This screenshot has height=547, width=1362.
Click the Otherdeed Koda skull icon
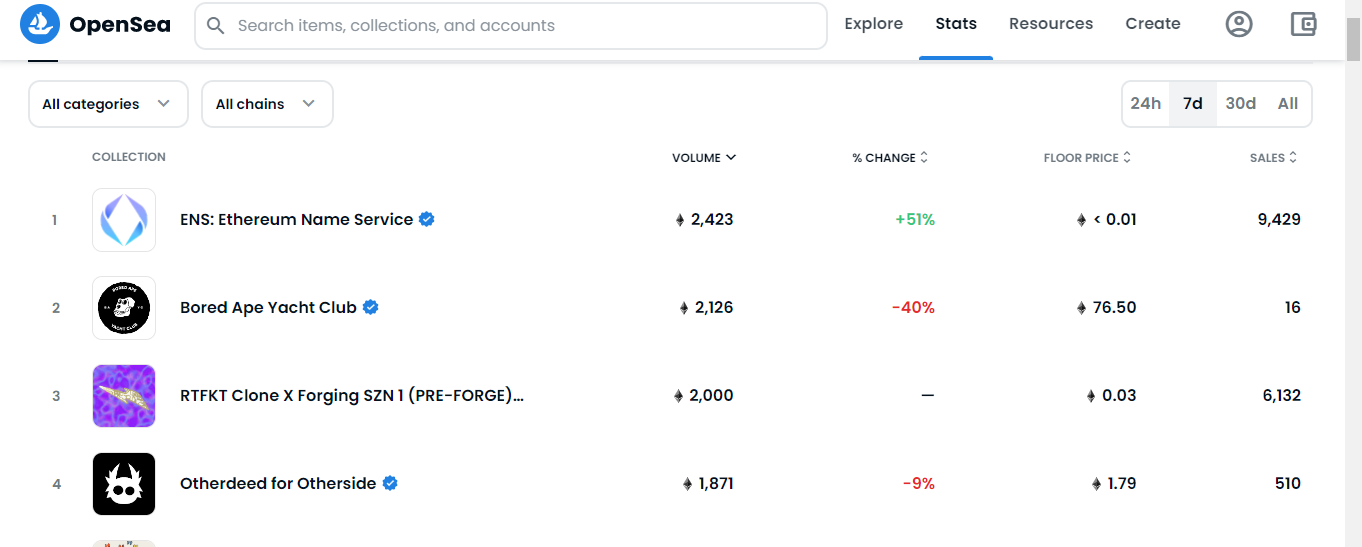coord(124,484)
